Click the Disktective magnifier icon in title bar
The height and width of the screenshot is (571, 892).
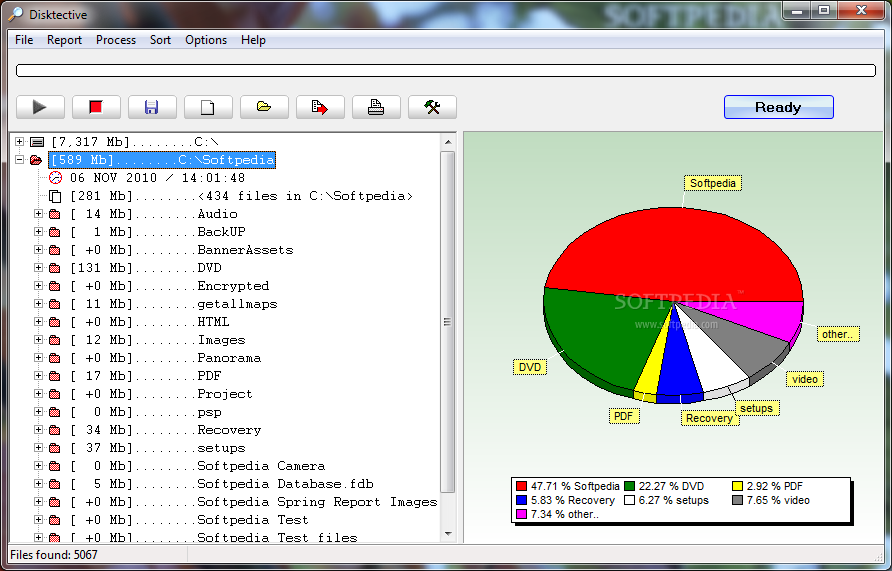(x=15, y=14)
